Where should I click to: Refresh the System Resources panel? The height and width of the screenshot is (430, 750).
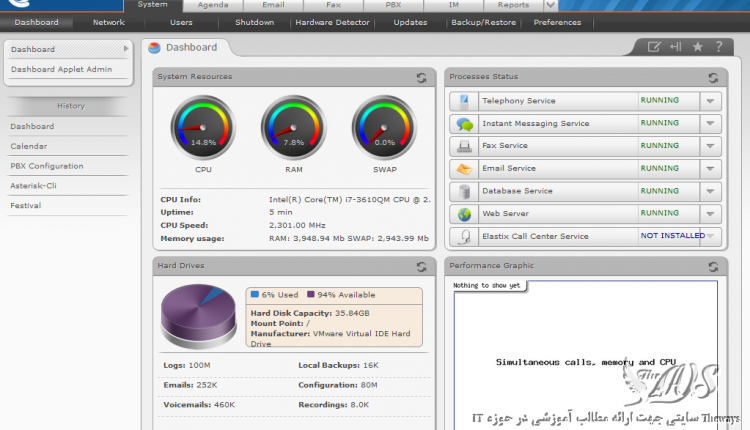pos(422,77)
